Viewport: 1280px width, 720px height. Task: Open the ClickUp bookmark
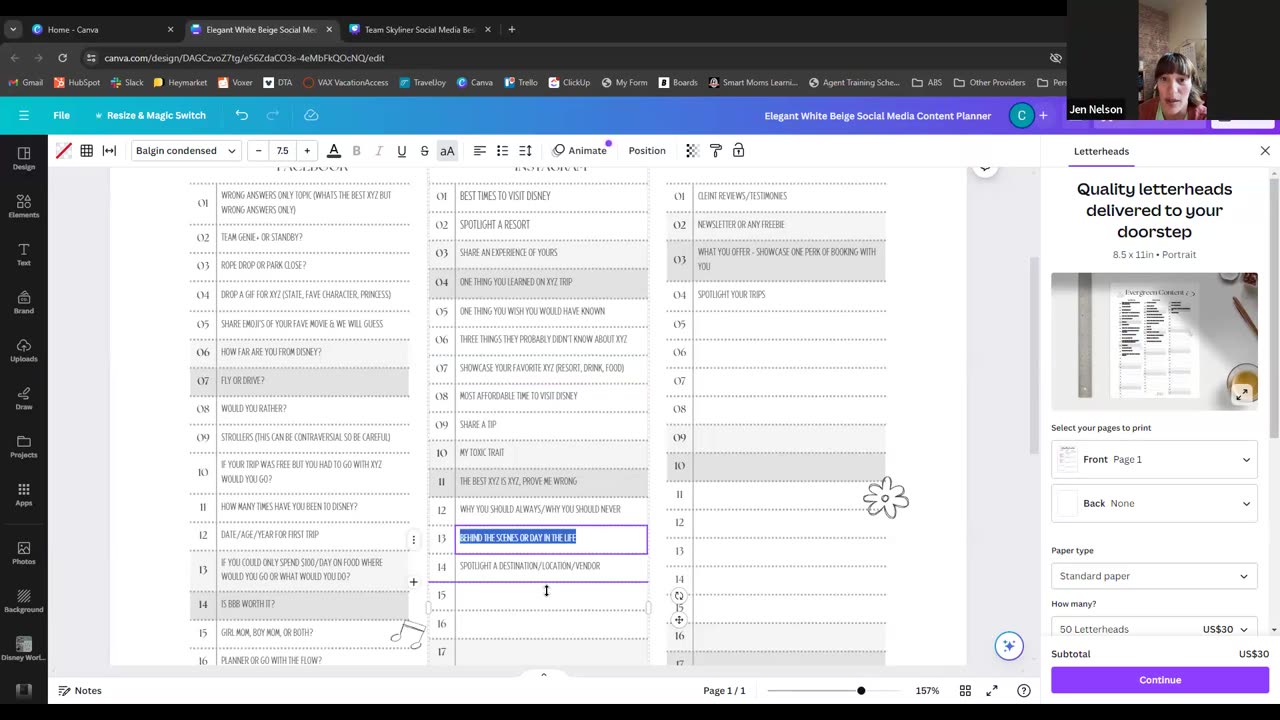coord(569,82)
